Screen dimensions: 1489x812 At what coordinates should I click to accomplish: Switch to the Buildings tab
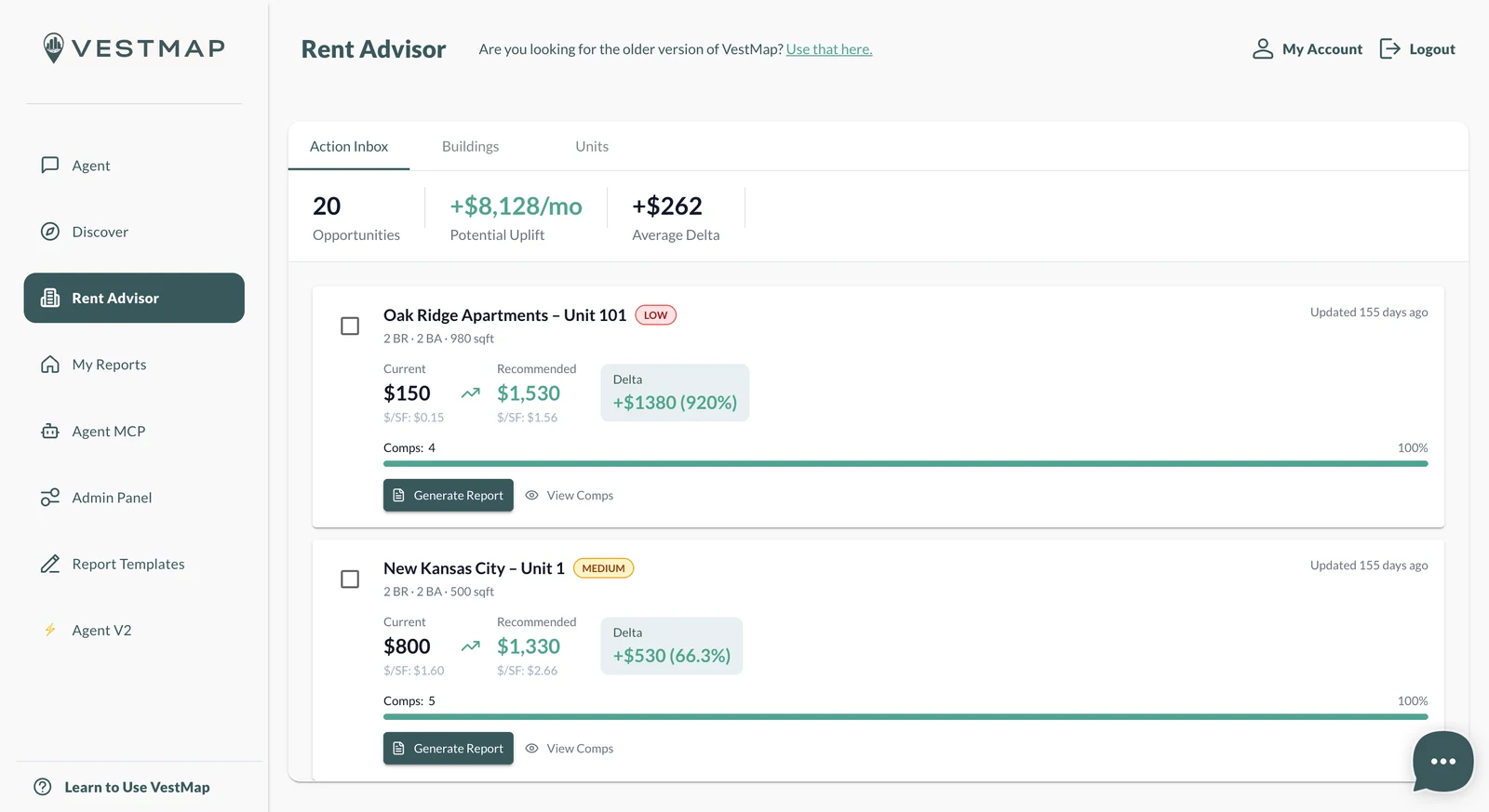coord(470,146)
